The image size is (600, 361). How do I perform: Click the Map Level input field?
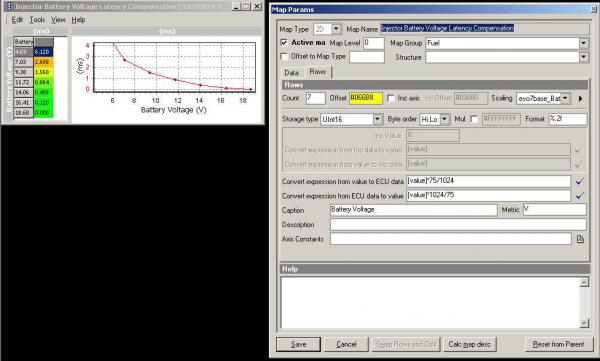point(373,43)
